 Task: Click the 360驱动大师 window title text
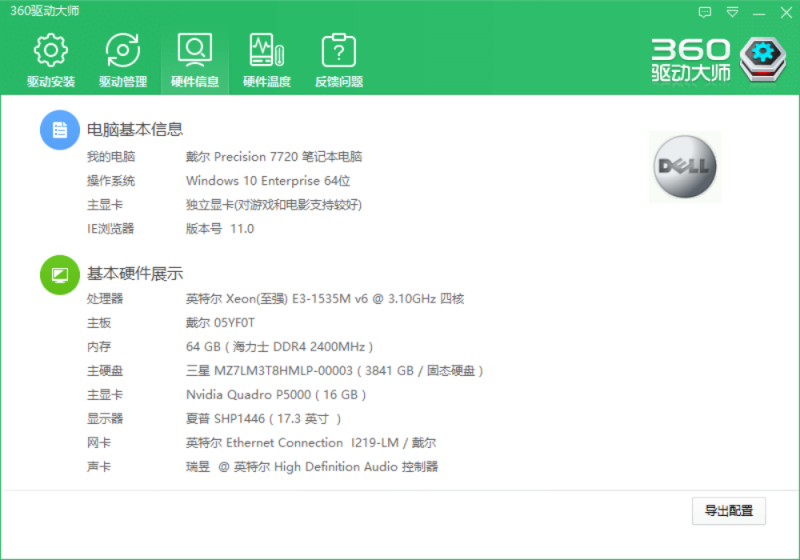coord(44,11)
